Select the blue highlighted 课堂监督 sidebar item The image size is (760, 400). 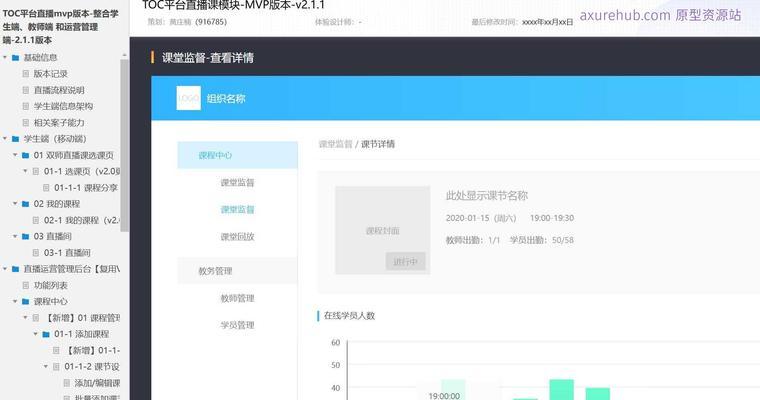[238, 209]
